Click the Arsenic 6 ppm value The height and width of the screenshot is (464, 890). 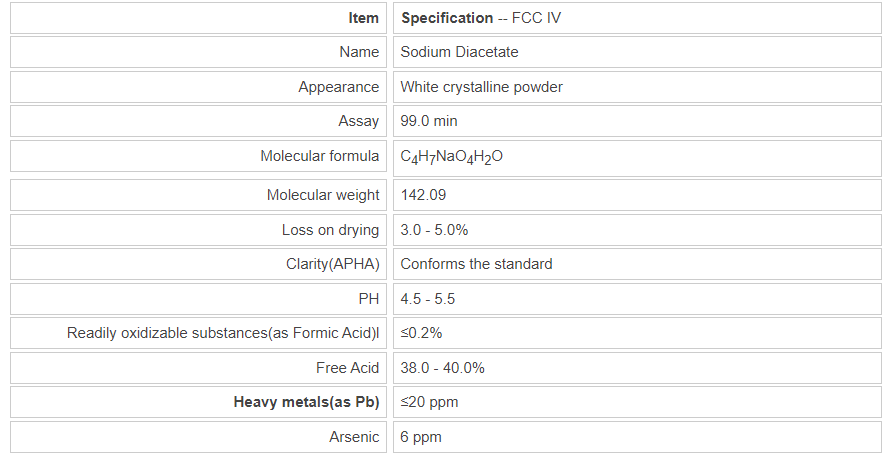[421, 437]
